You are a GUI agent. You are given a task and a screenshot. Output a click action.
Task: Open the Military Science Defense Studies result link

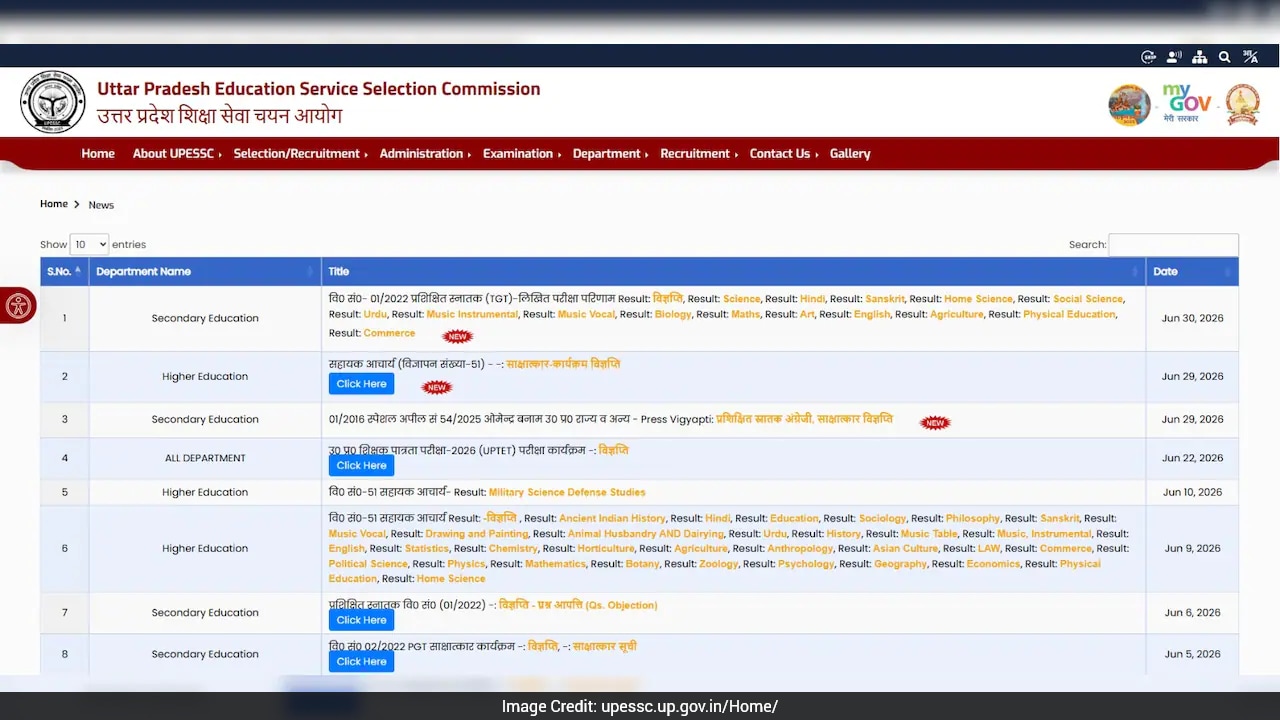(567, 492)
